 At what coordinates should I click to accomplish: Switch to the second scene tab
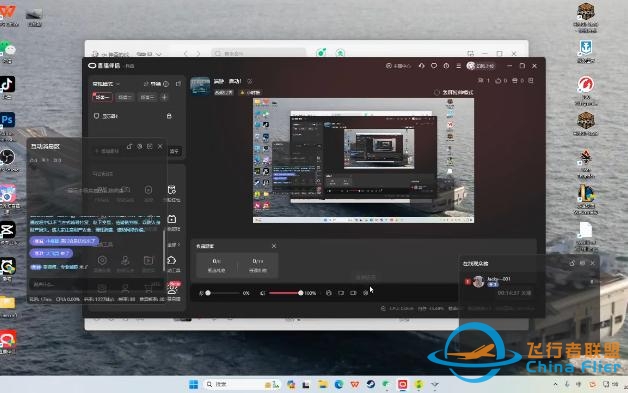(x=125, y=97)
